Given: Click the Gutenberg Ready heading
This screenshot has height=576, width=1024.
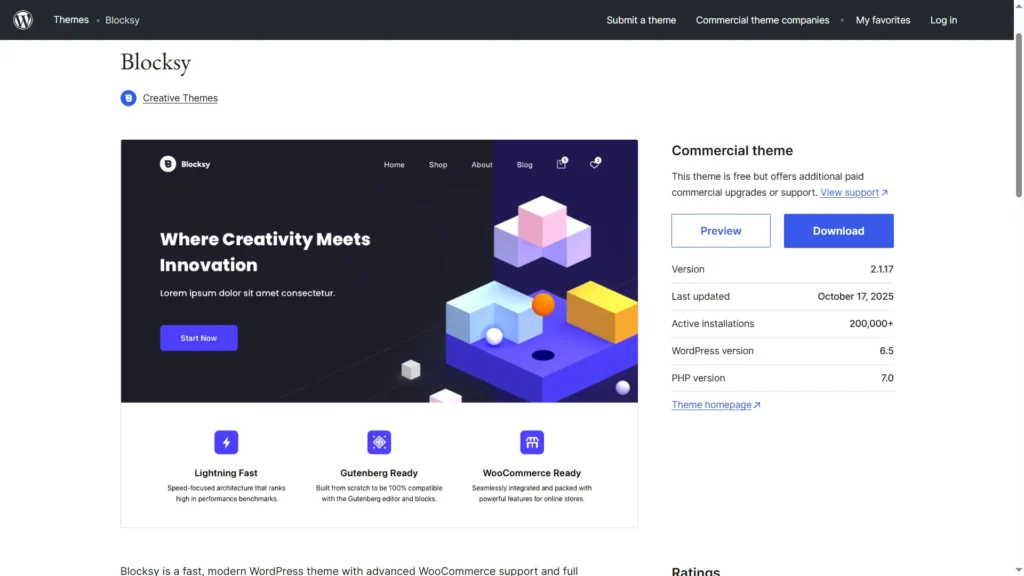Looking at the screenshot, I should (379, 473).
